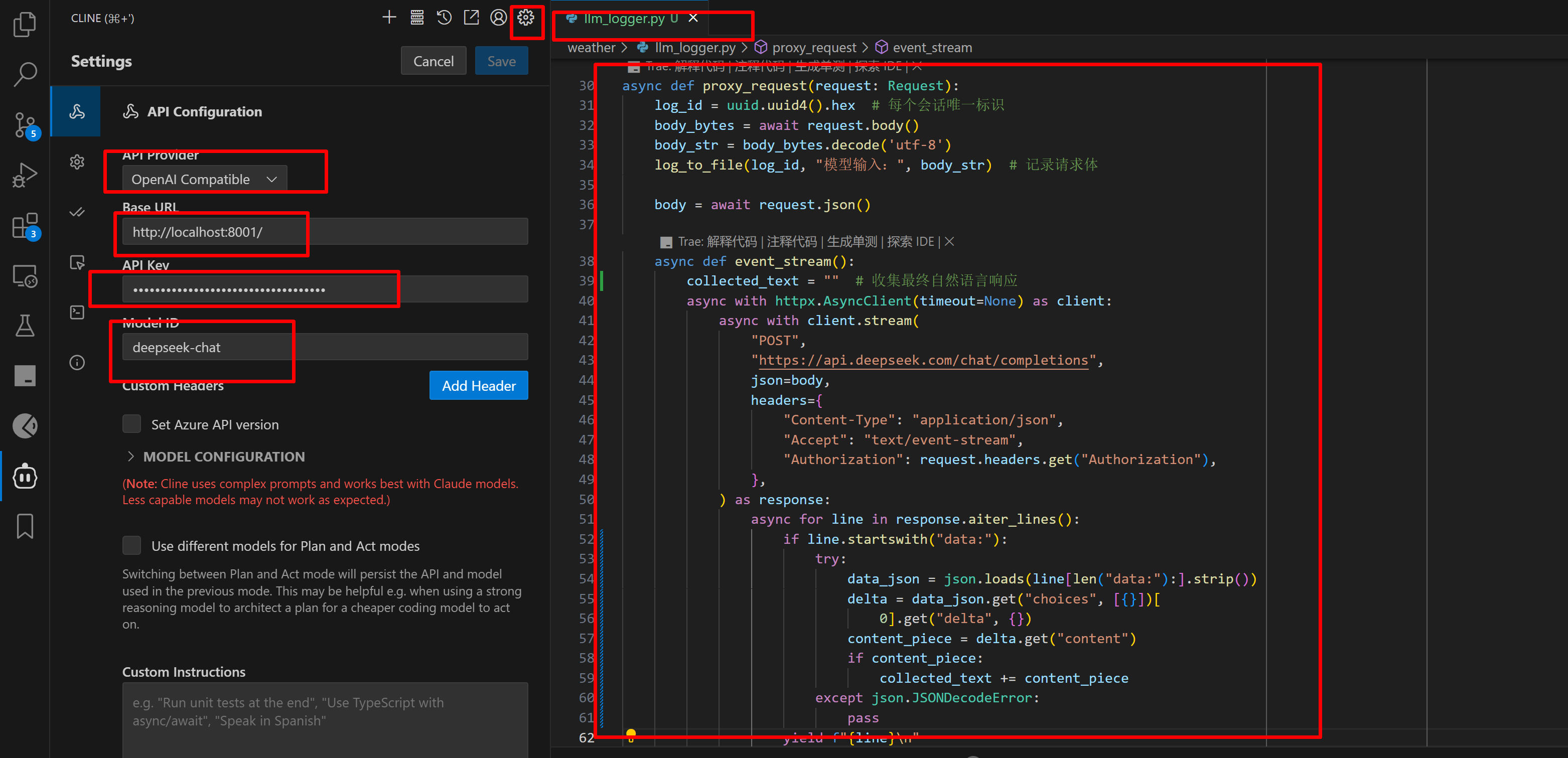Open the Extensions view icon
The image size is (1568, 758).
[x=25, y=226]
